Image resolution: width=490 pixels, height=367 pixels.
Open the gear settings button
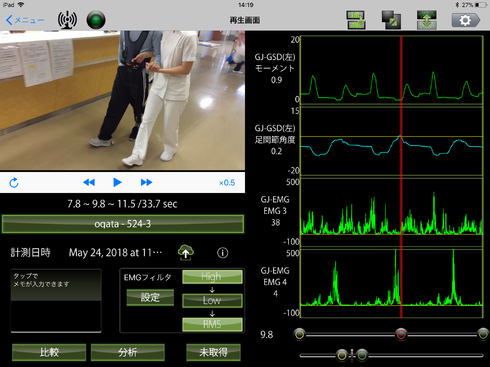(466, 20)
